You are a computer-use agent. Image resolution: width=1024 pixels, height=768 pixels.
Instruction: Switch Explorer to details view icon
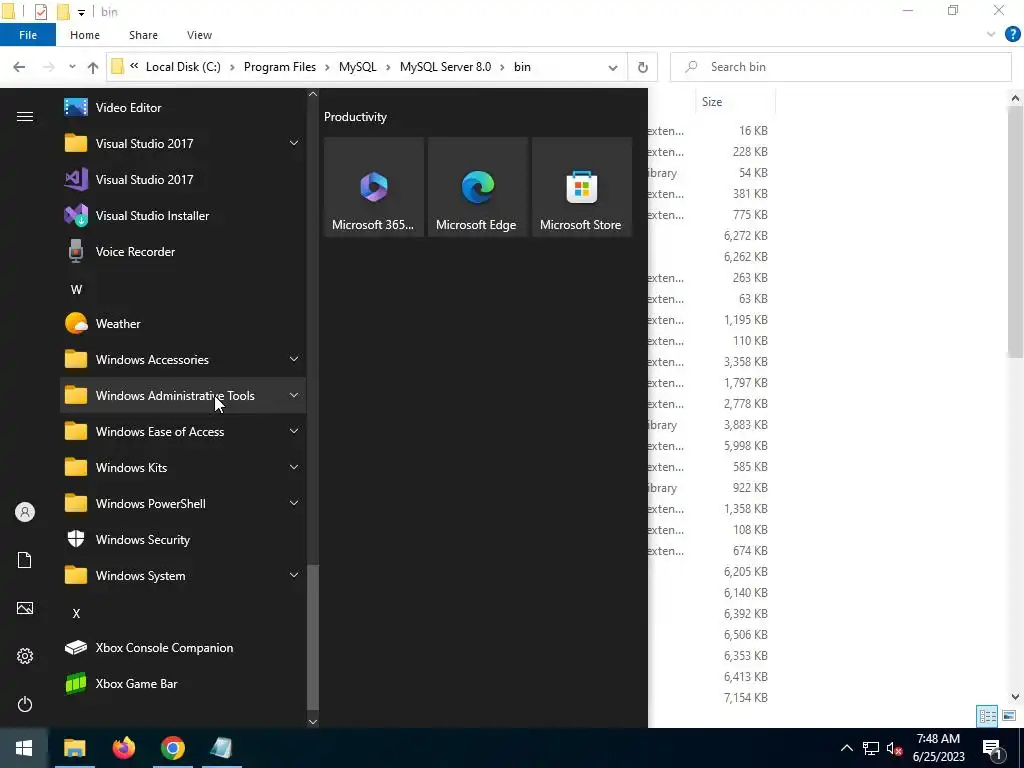click(987, 716)
